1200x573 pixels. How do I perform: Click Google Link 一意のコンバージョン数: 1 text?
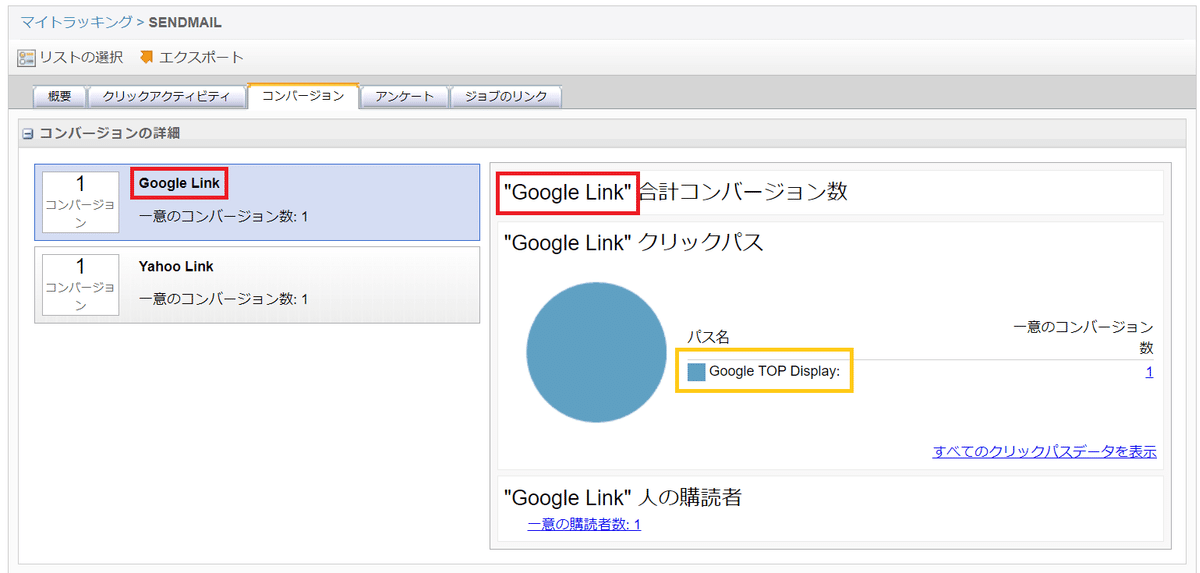click(x=223, y=216)
